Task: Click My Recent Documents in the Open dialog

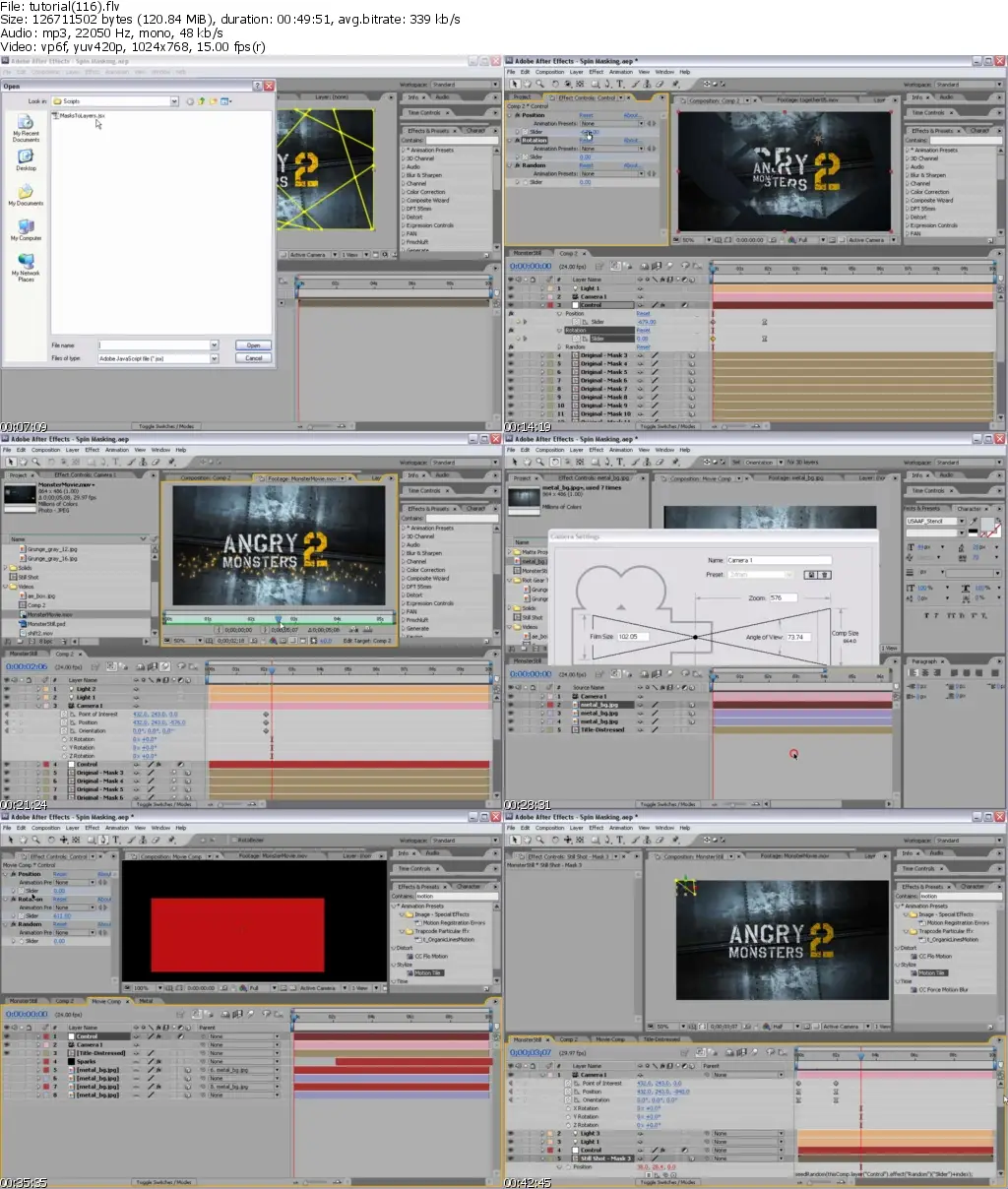Action: click(x=27, y=128)
